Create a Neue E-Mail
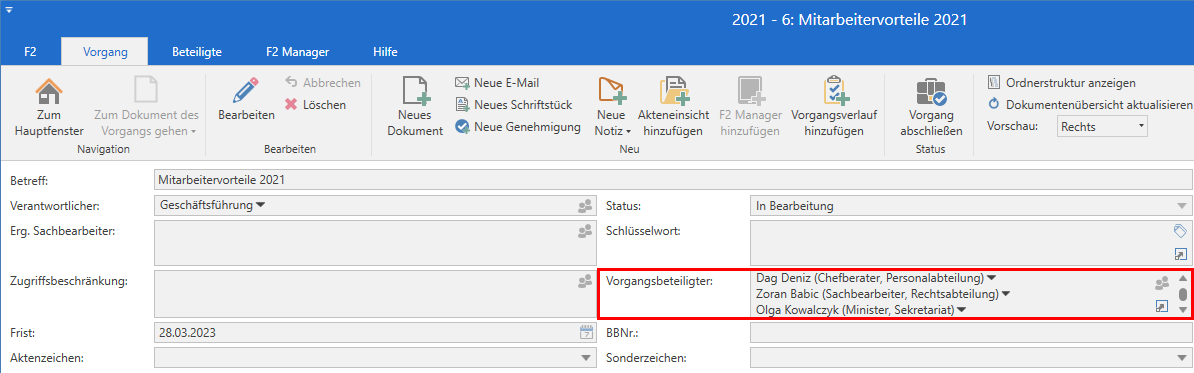Screen dimensions: 1194x373 click(x=497, y=82)
